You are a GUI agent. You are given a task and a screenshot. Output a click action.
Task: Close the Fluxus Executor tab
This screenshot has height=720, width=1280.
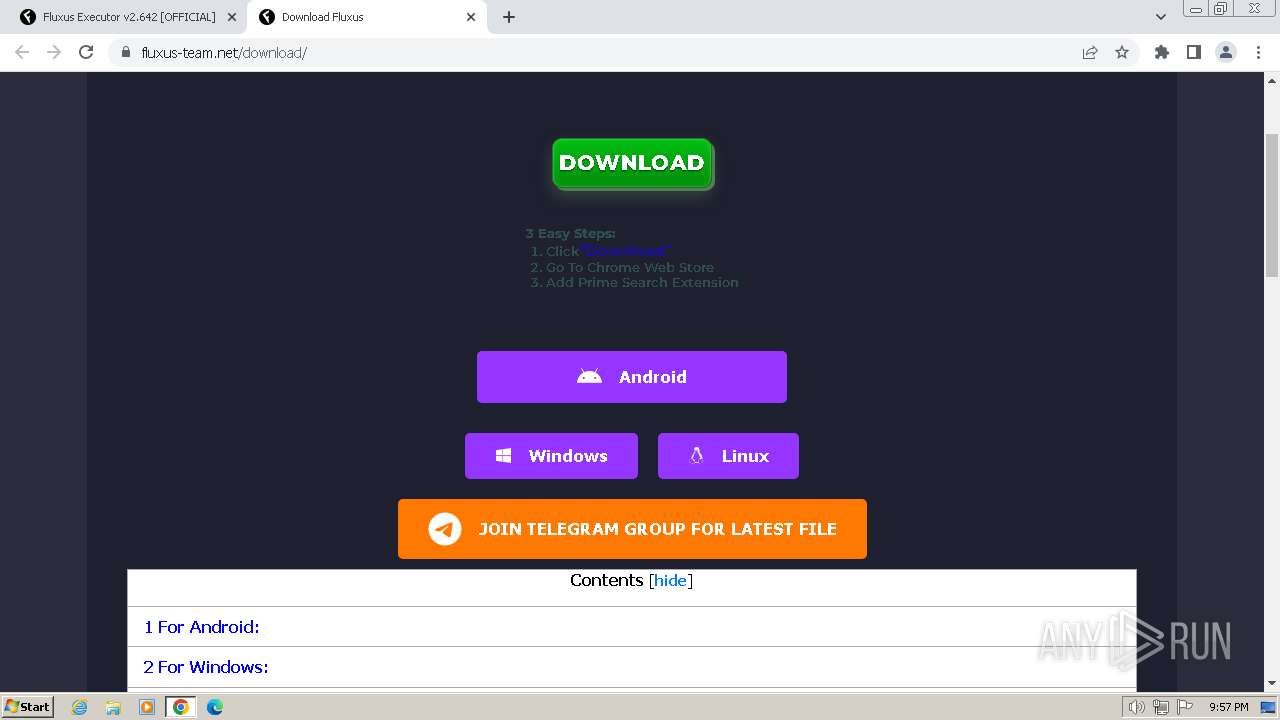point(231,17)
